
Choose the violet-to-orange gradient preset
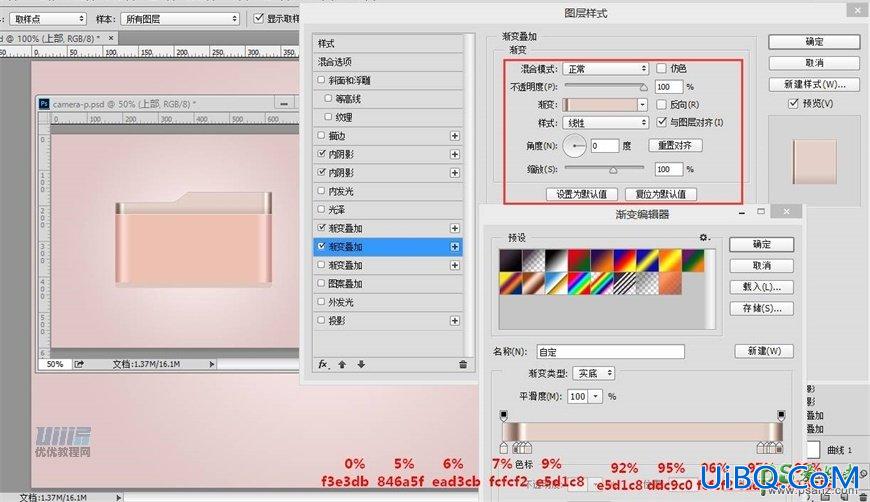click(x=601, y=261)
